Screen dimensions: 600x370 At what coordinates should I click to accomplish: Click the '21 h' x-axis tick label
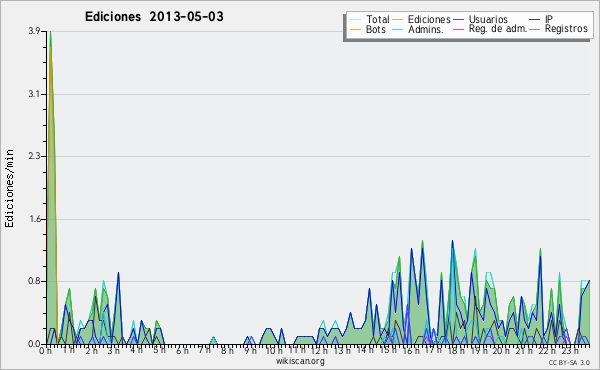(524, 350)
